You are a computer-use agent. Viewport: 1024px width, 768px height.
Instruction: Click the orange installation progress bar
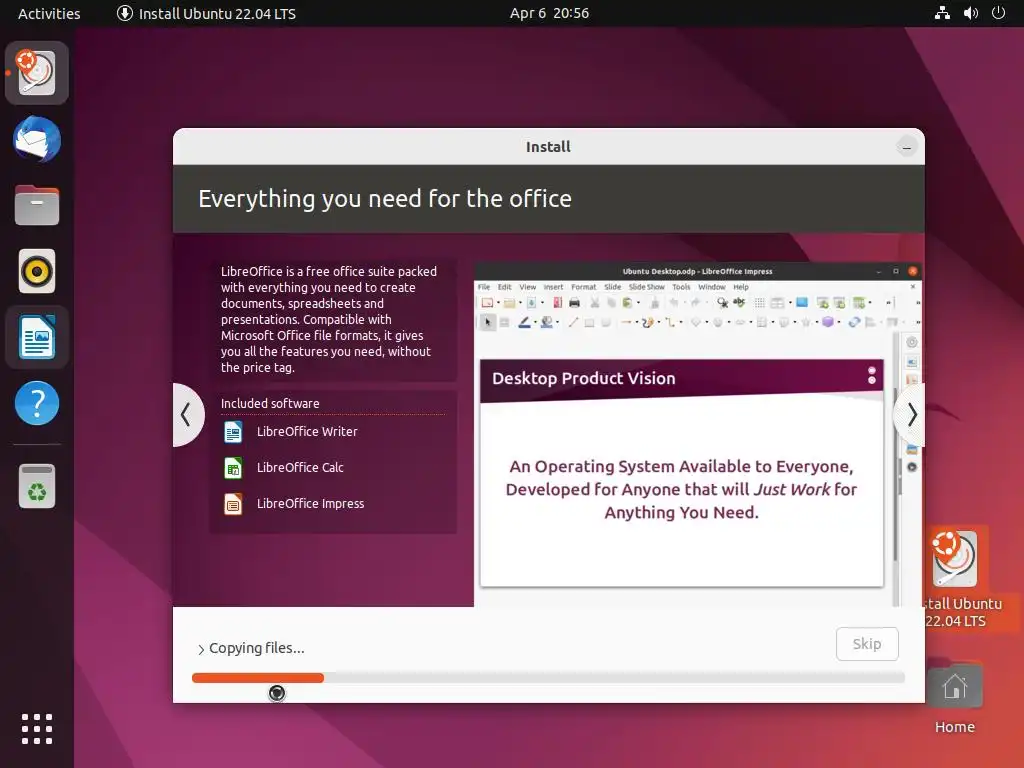[x=258, y=678]
